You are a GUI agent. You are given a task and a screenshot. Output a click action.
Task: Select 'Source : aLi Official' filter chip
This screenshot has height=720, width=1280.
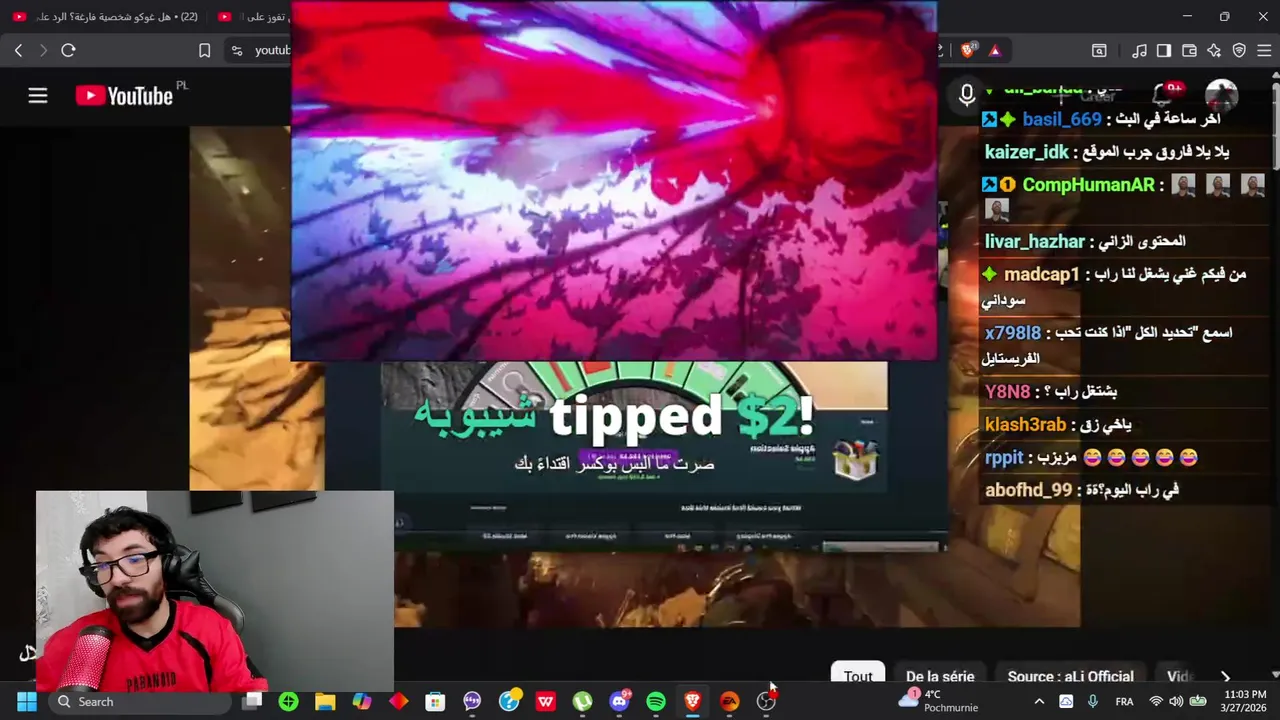coord(1070,676)
